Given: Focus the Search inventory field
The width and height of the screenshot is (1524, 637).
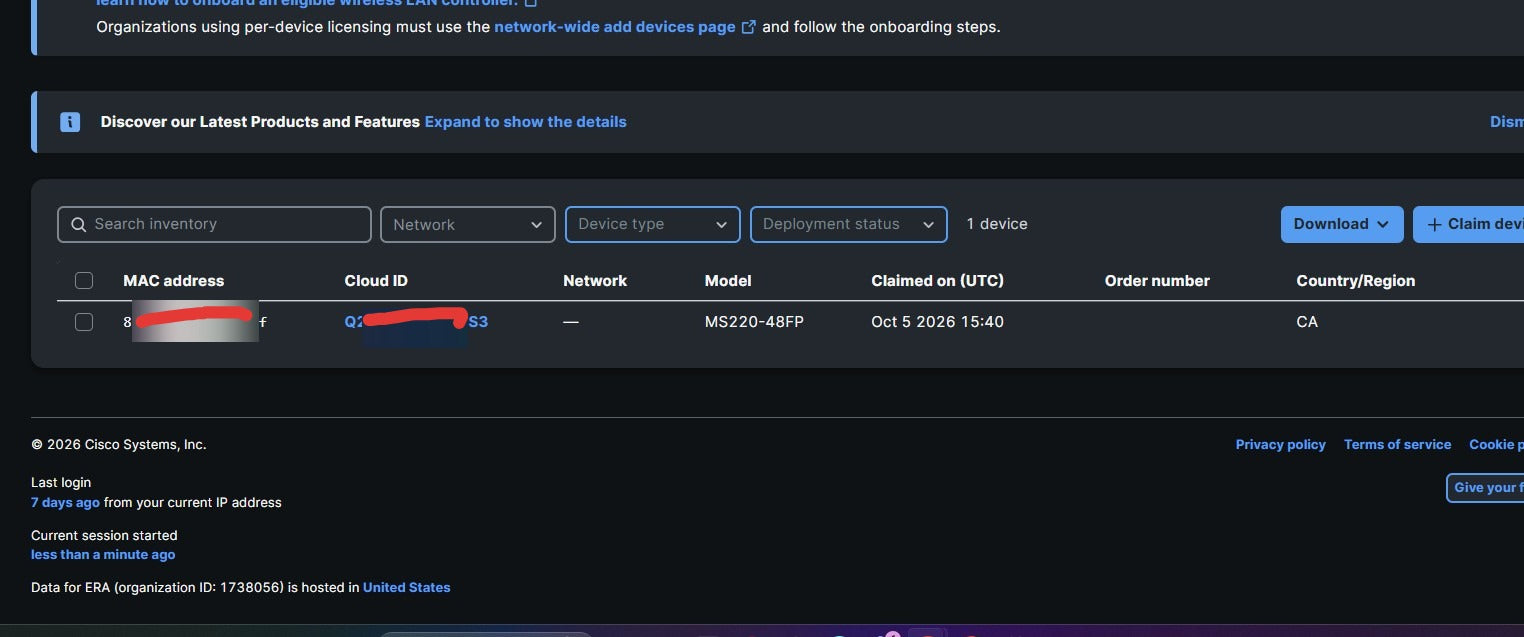Looking at the screenshot, I should [x=214, y=225].
